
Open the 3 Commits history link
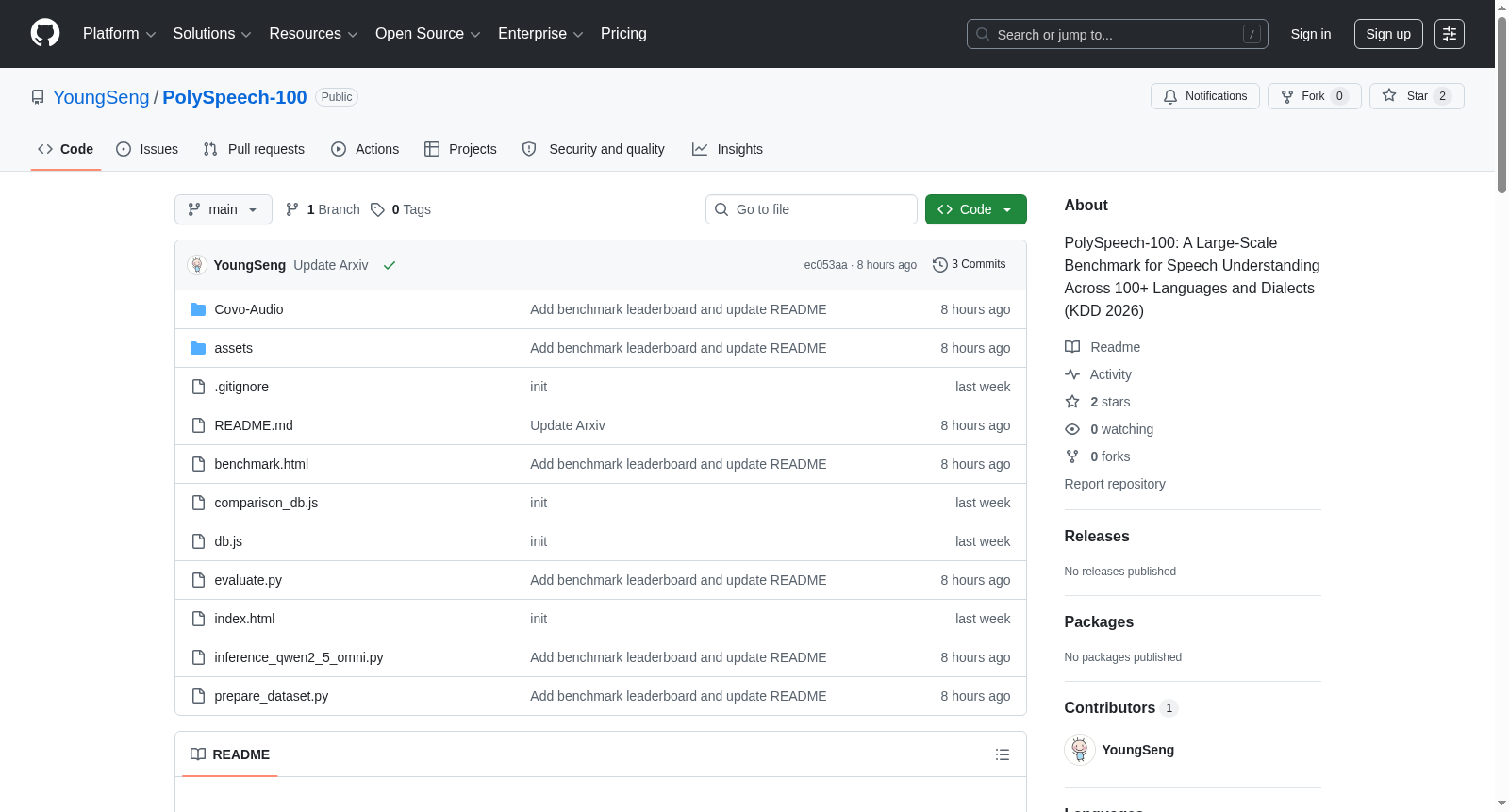[x=970, y=265]
